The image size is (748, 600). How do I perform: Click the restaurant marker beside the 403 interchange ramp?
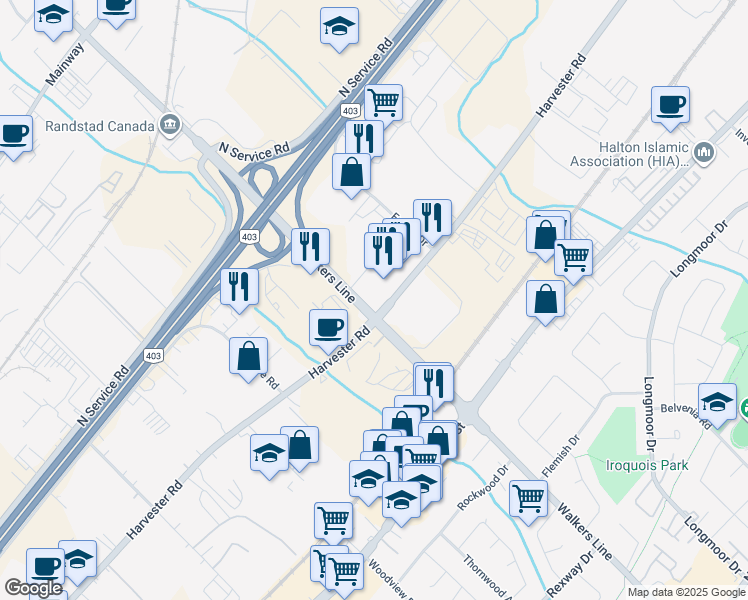239,290
